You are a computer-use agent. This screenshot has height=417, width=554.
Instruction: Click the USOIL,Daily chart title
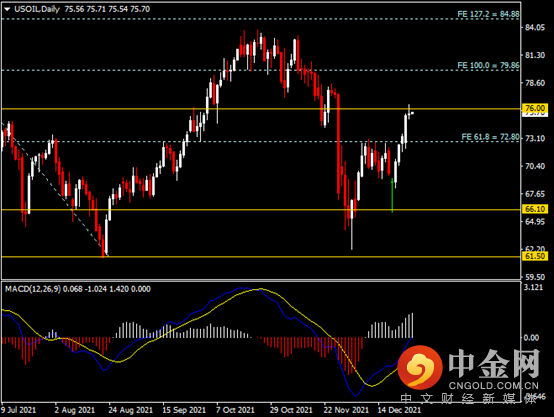point(37,9)
